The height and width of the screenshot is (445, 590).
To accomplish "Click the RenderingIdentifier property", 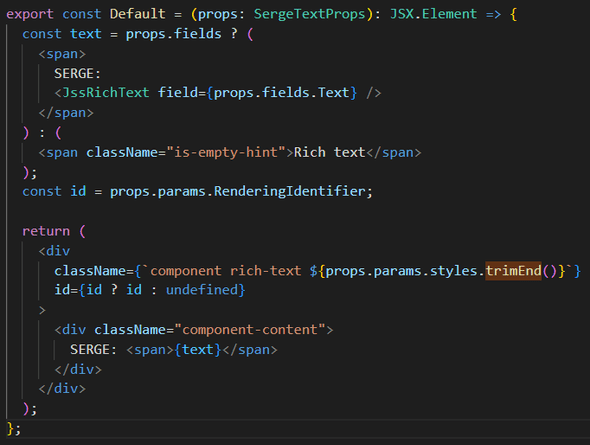I will point(290,191).
